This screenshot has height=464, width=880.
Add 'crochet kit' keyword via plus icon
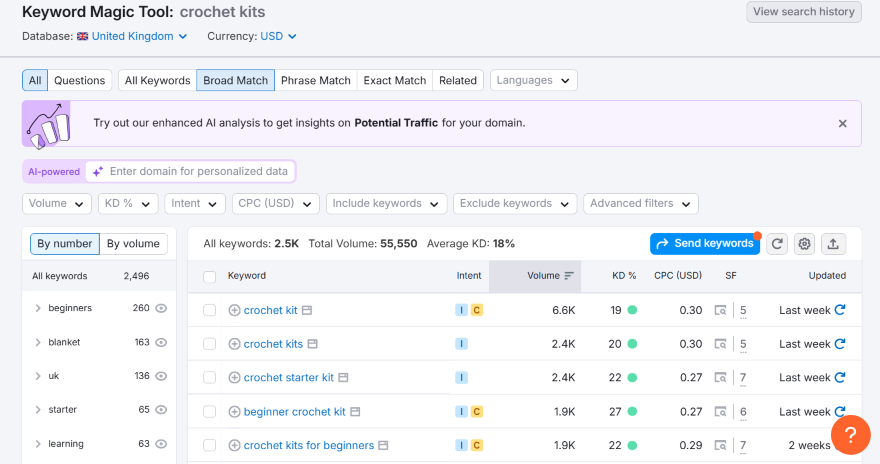235,310
